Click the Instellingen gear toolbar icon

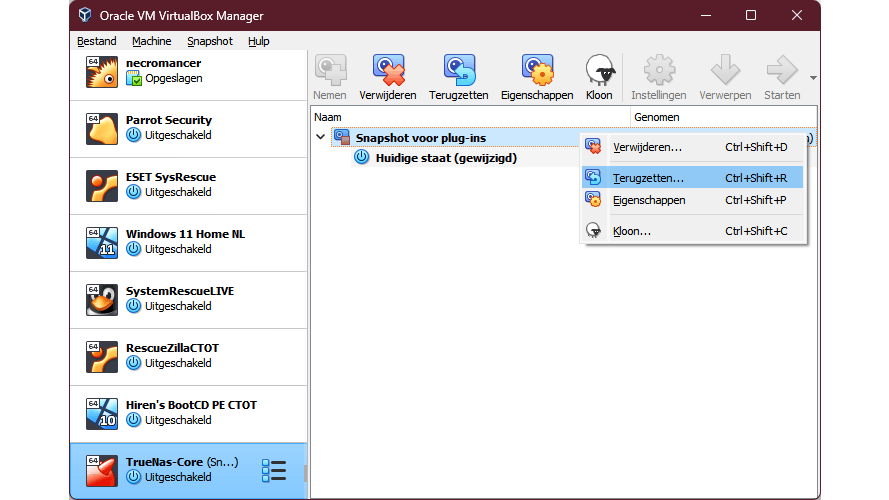[x=659, y=70]
